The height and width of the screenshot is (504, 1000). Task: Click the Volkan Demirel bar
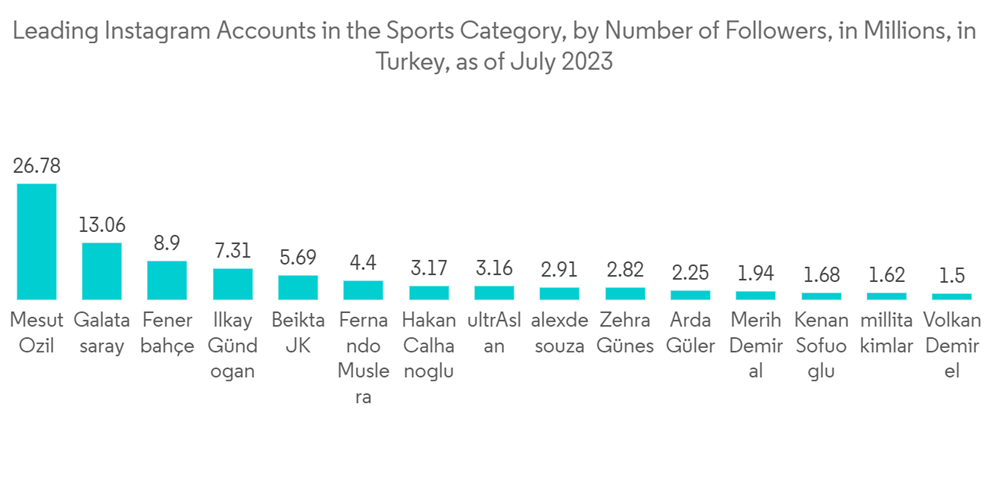click(951, 296)
